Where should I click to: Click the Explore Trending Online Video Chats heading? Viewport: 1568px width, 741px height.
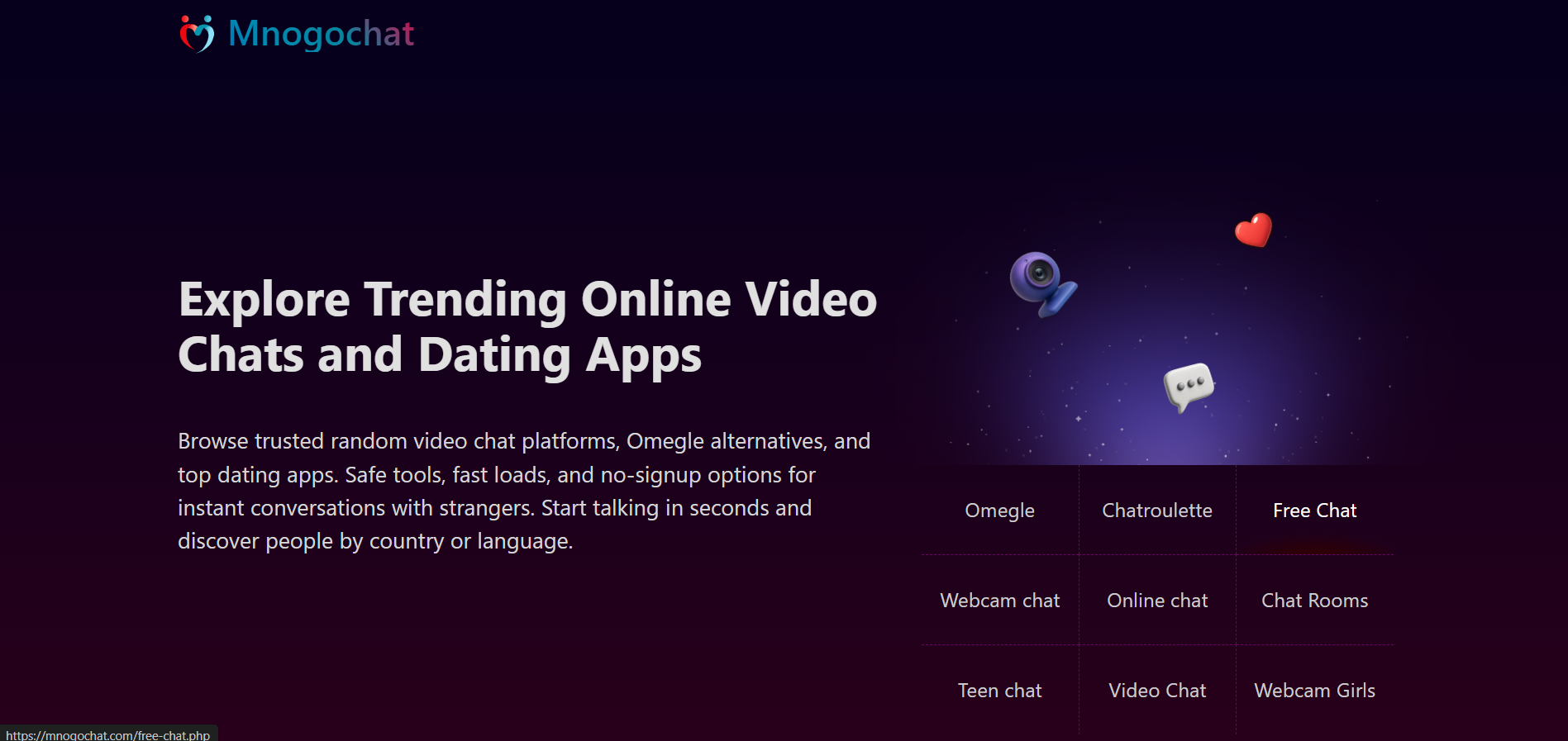pos(527,327)
